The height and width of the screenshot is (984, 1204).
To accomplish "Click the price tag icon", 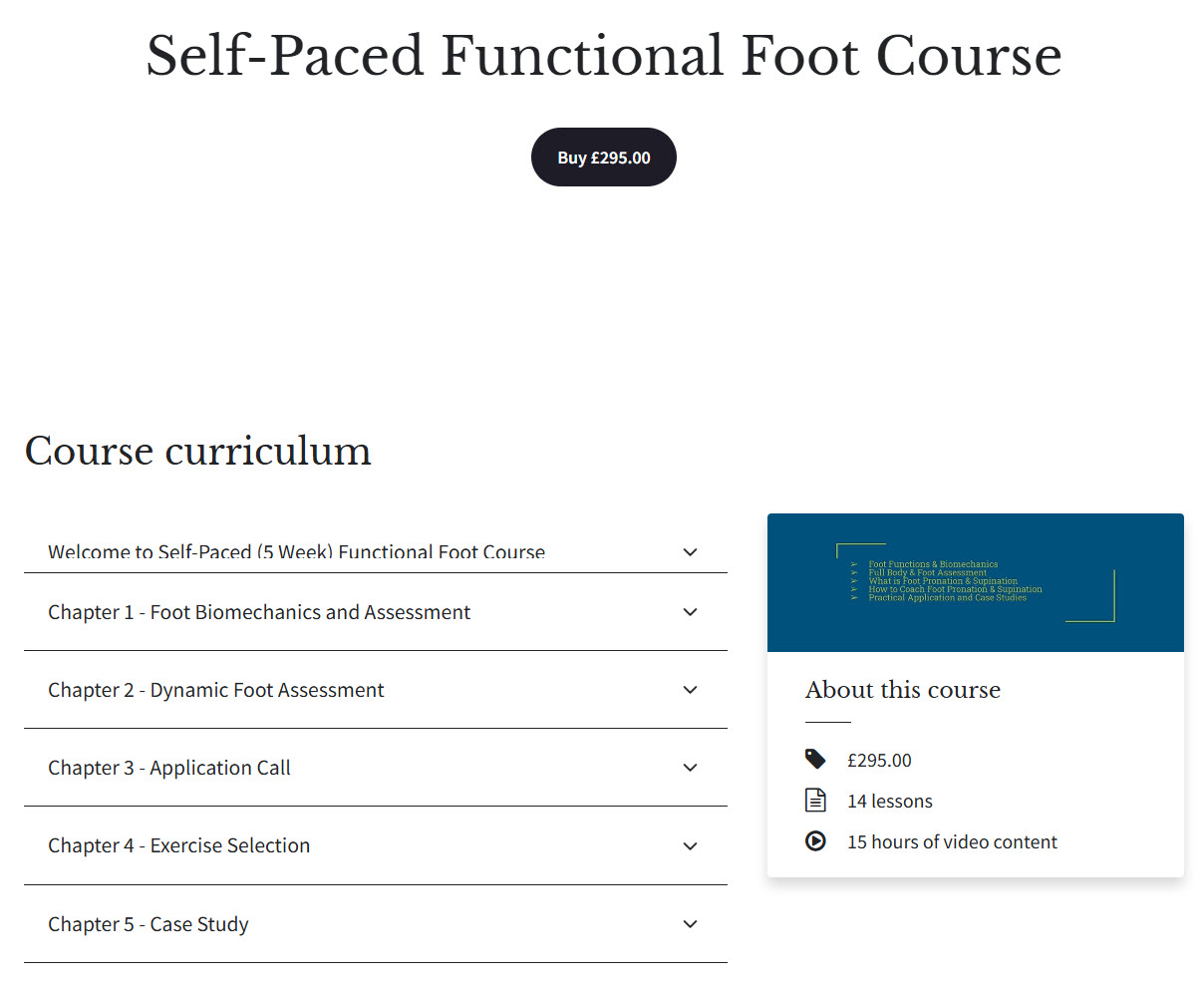I will (x=815, y=760).
